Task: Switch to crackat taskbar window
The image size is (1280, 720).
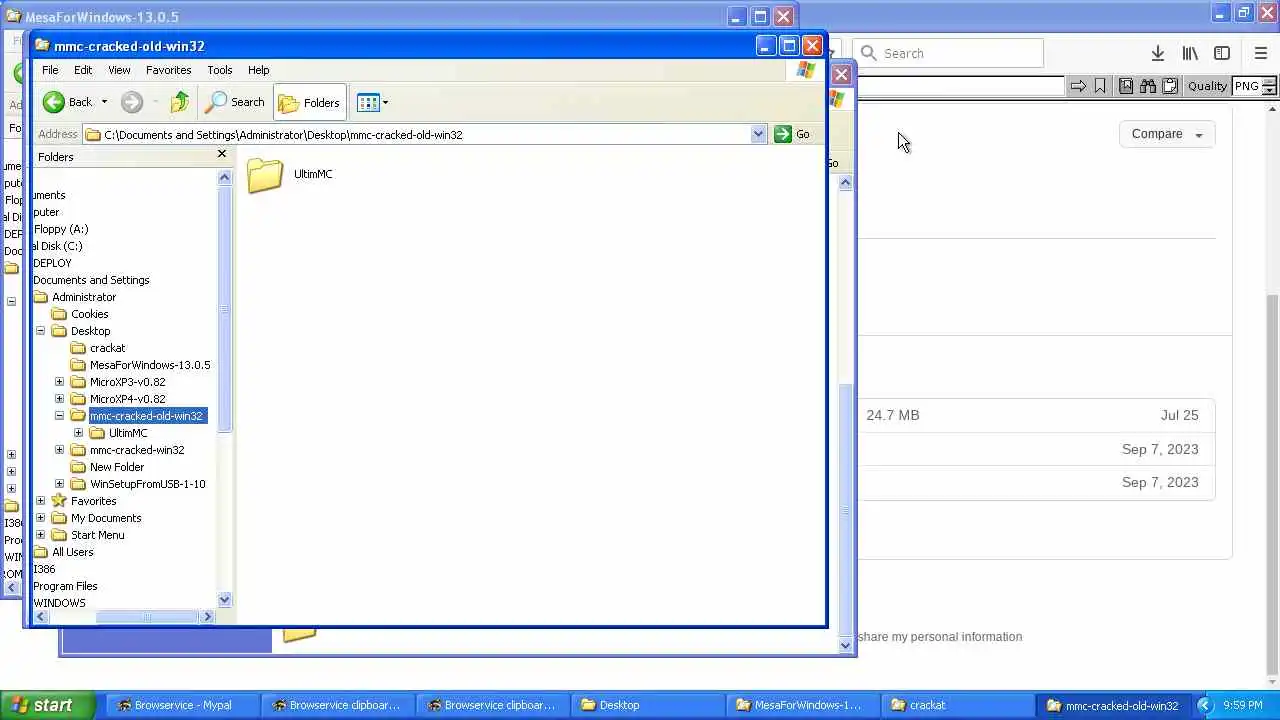Action: click(956, 705)
